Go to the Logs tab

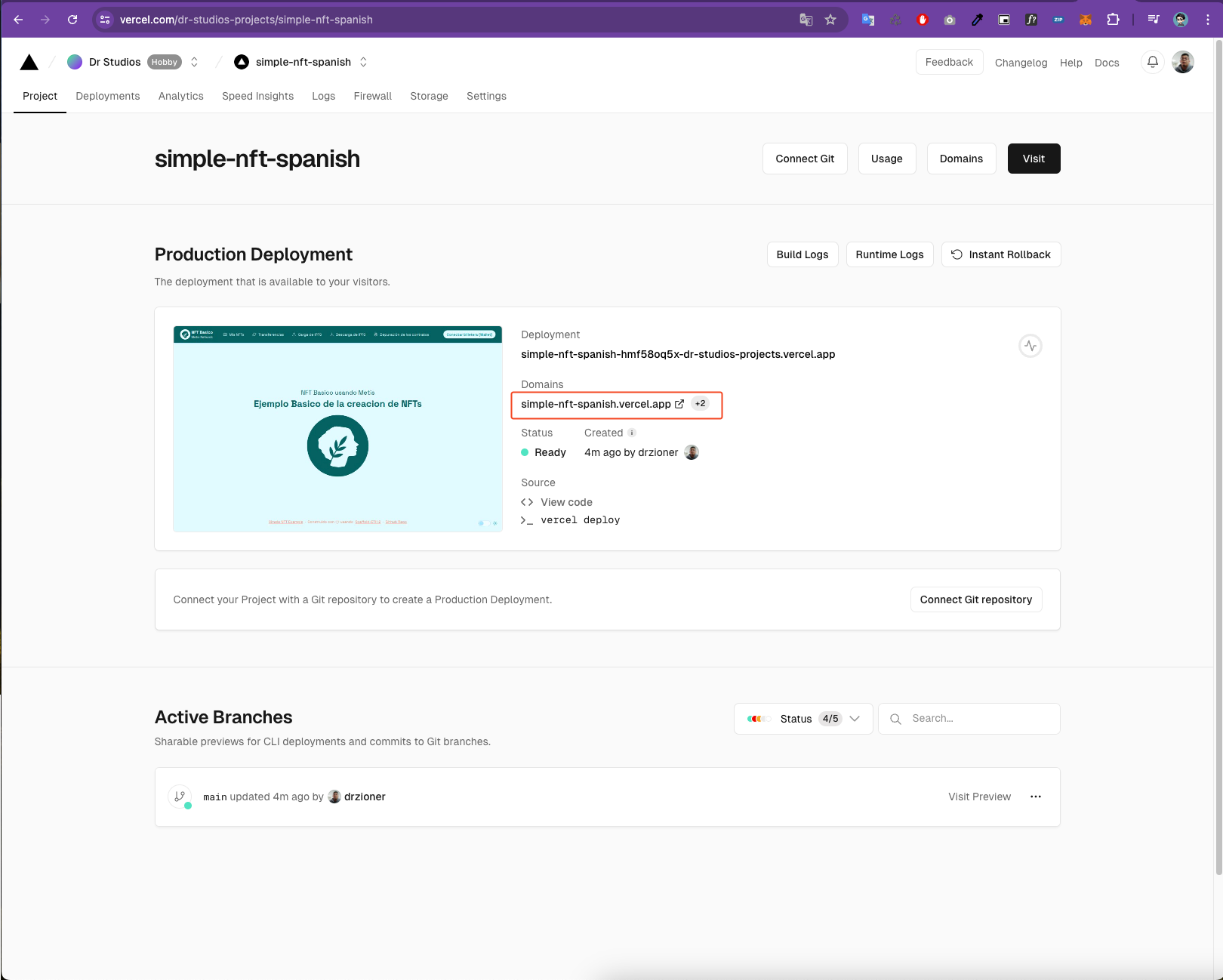click(x=324, y=96)
